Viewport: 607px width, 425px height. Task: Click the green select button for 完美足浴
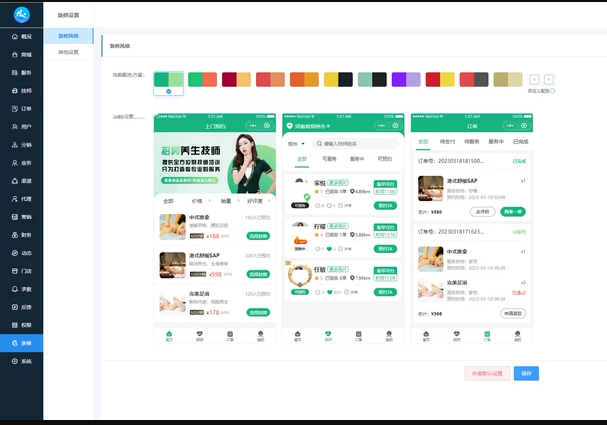(x=258, y=312)
